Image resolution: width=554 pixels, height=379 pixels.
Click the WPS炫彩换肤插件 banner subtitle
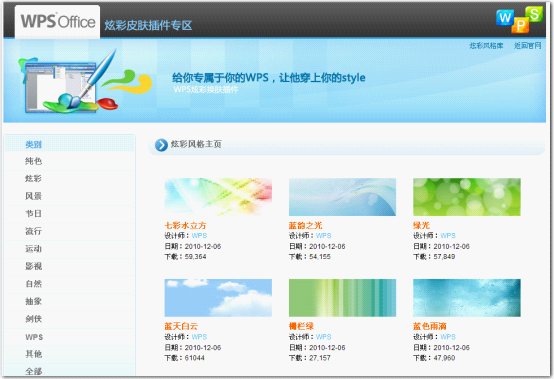tap(206, 89)
